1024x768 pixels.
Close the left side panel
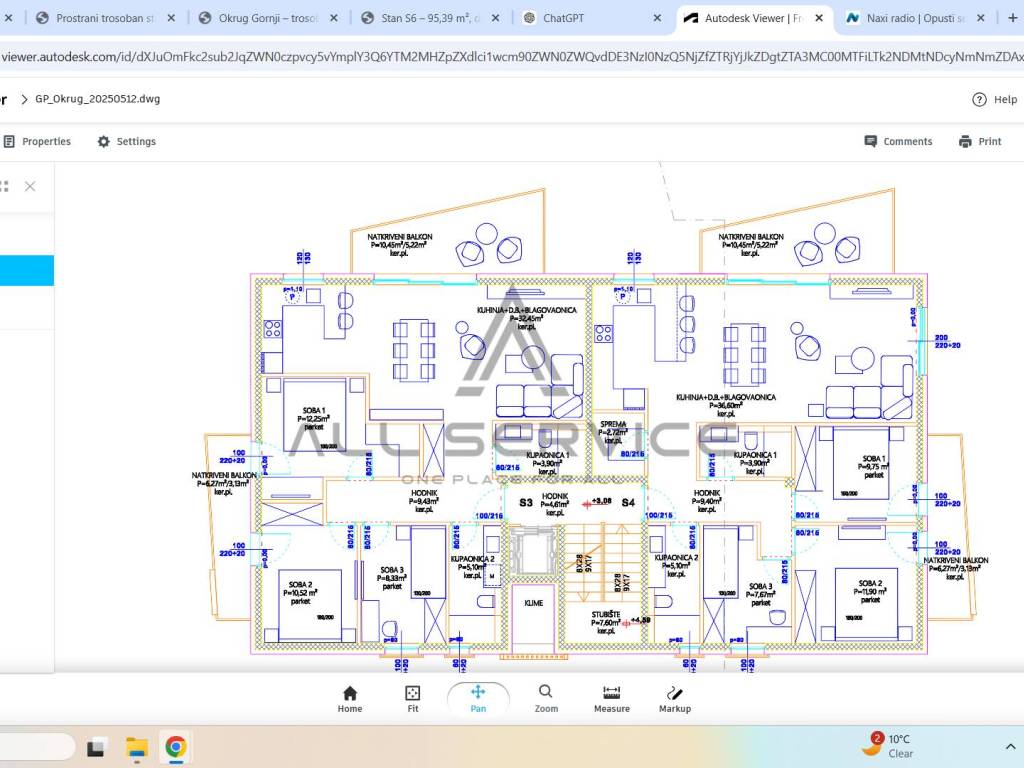[30, 186]
